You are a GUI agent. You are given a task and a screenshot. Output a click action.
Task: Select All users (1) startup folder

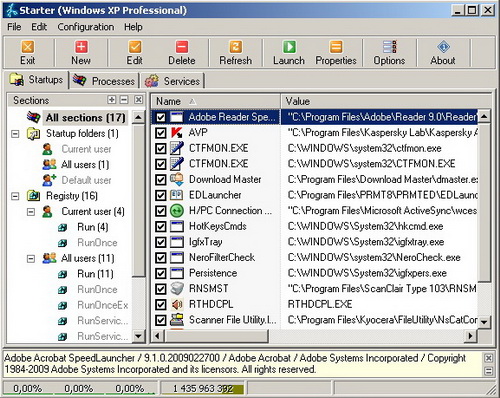85,165
